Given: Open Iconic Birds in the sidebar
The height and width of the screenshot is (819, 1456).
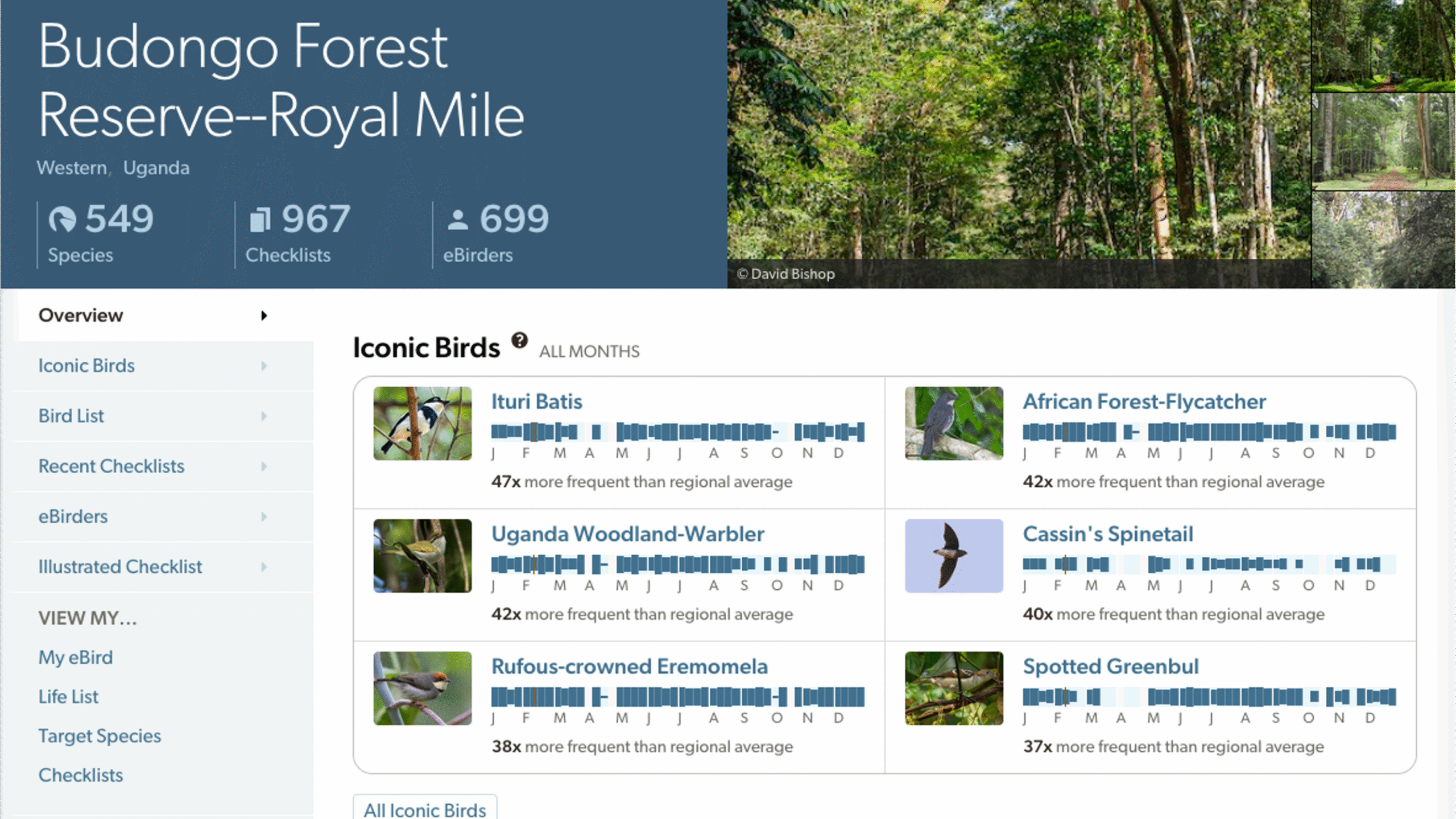Looking at the screenshot, I should [86, 366].
